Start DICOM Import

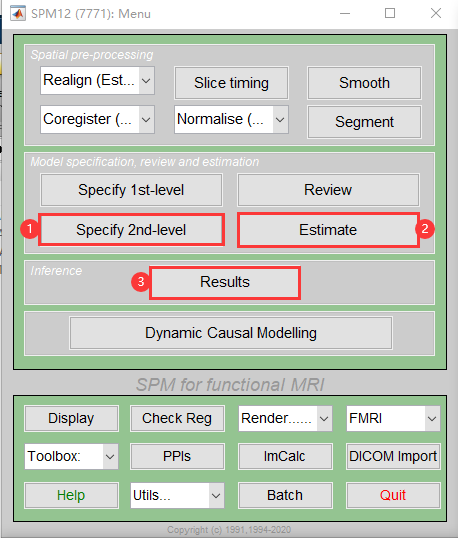tap(393, 456)
